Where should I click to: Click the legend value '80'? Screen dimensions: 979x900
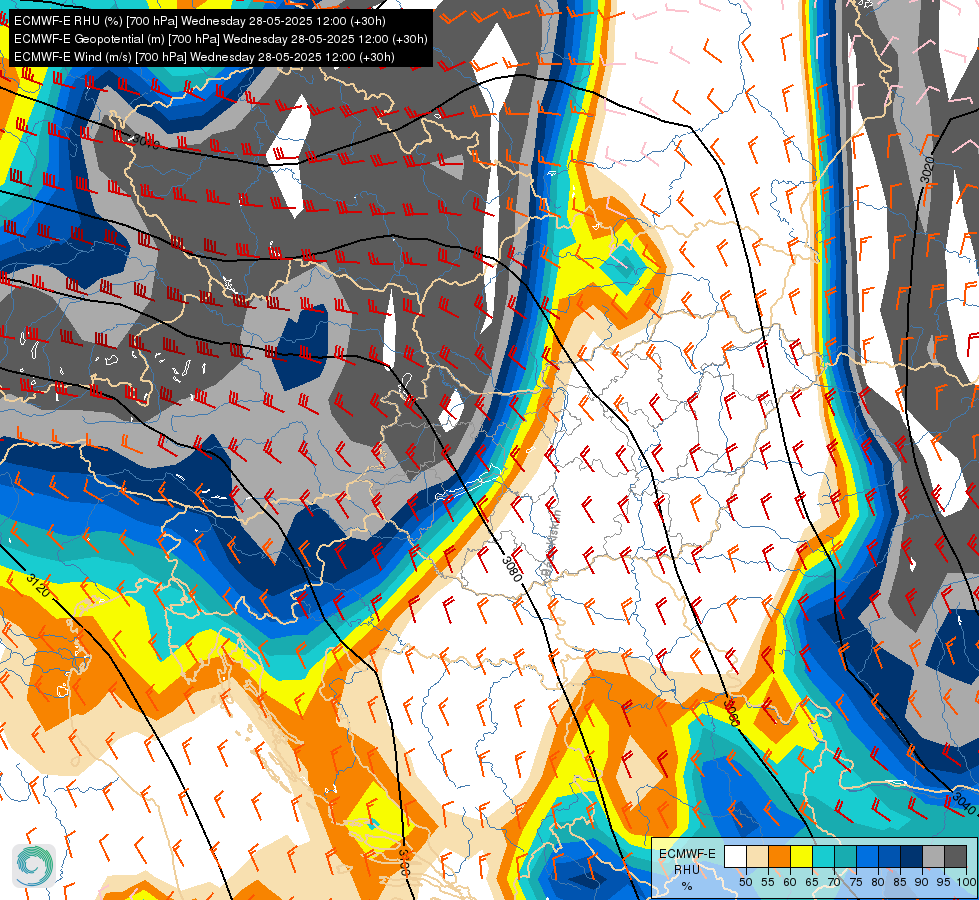coord(878,882)
